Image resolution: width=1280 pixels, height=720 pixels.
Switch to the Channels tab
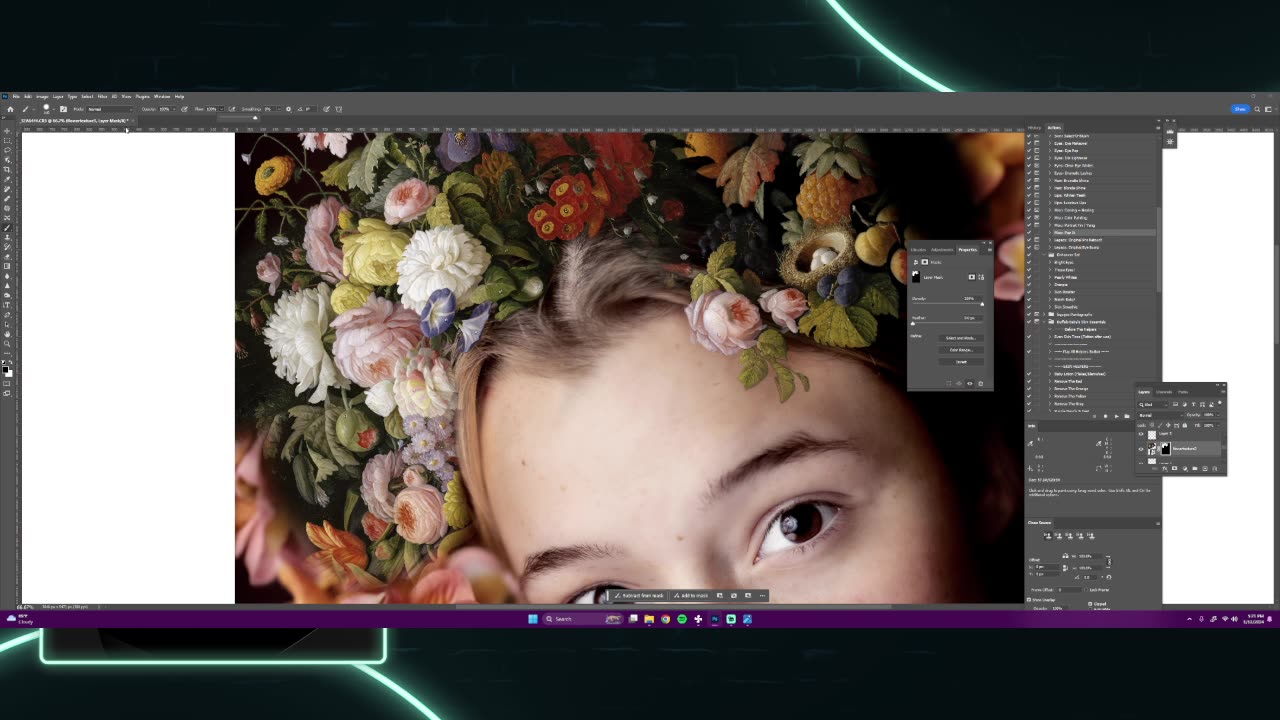tap(1164, 392)
